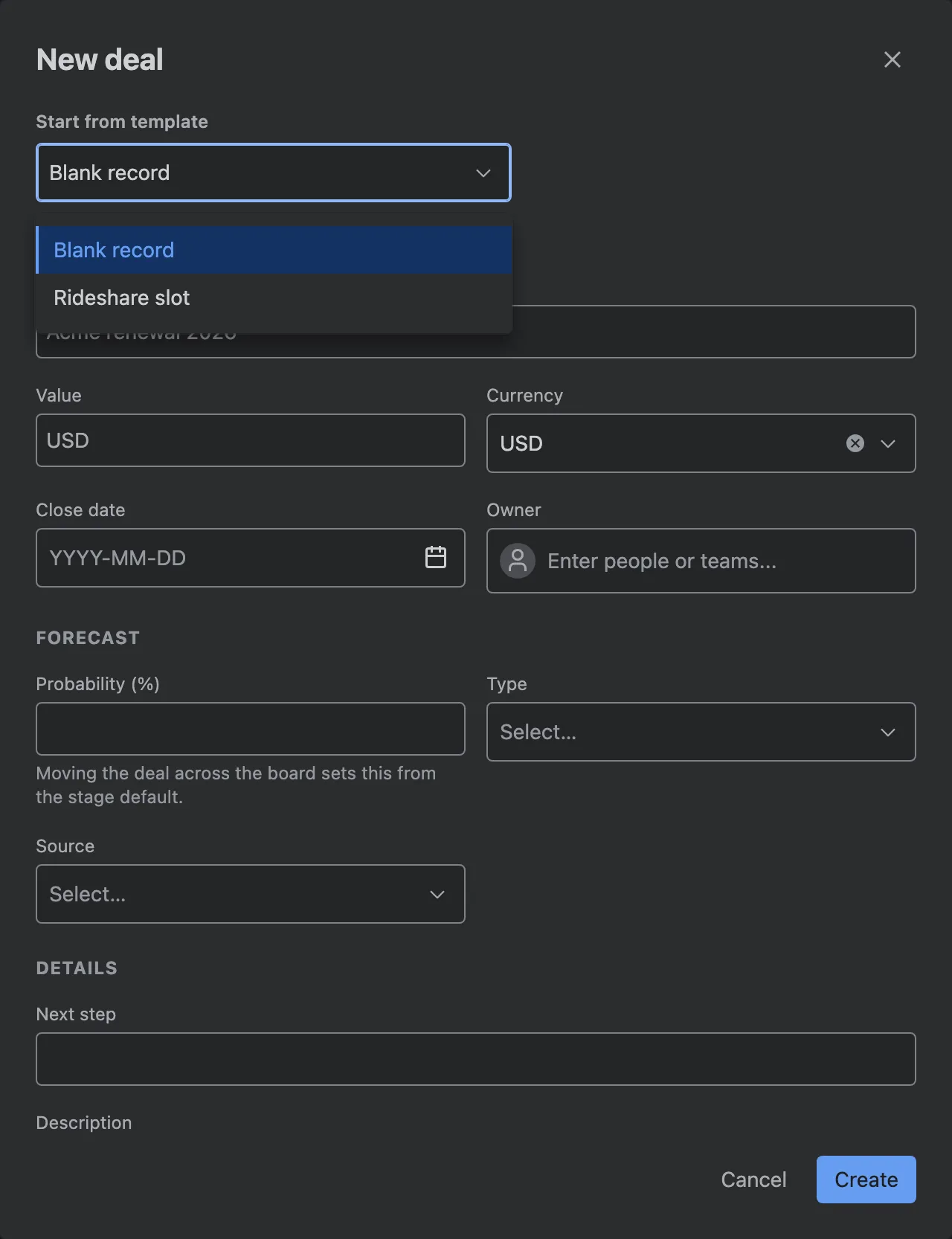Click the Description label
The width and height of the screenshot is (952, 1239).
[84, 1123]
